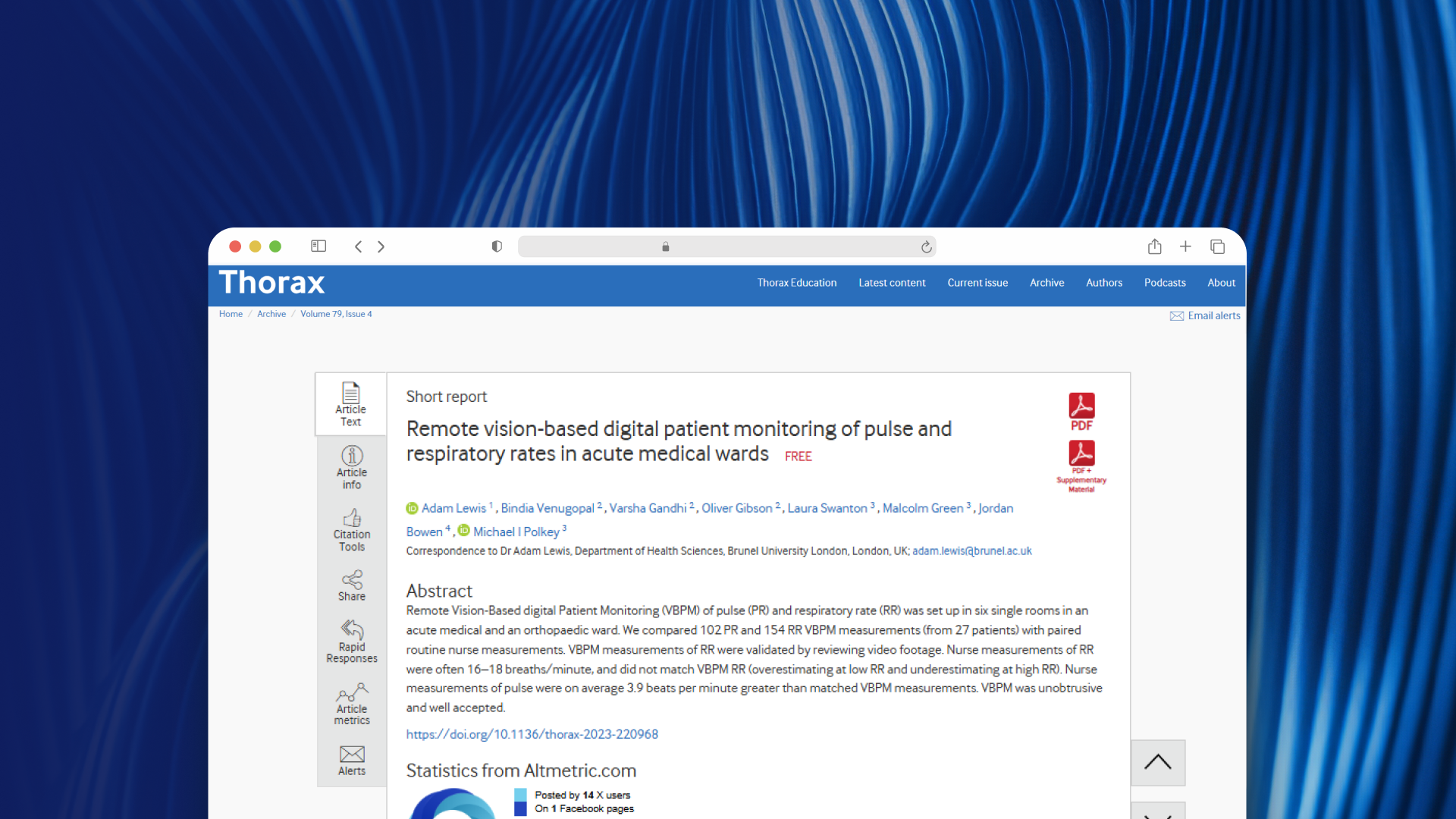Viewport: 1456px width, 819px height.
Task: Open author Adam Lewis link
Action: (x=453, y=508)
